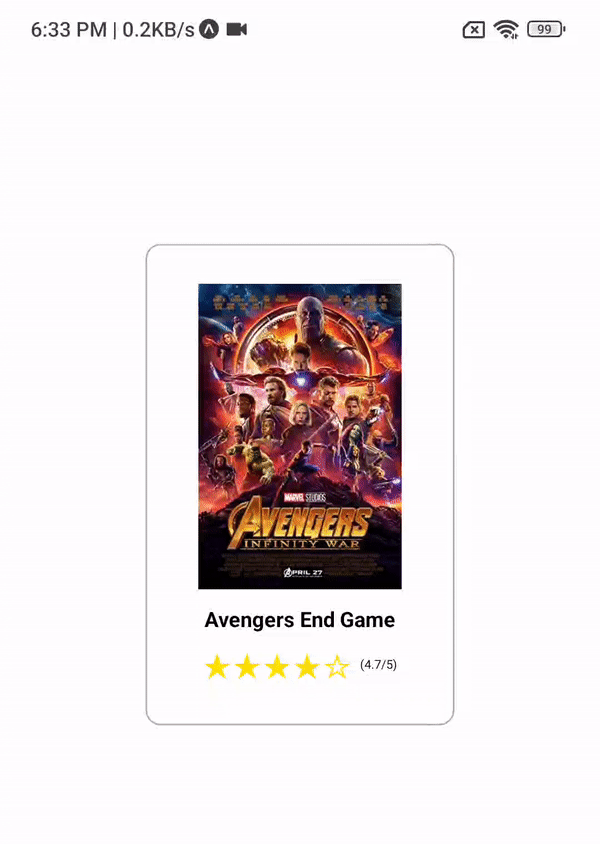Tap the 6:33 PM clock
Viewport: 600px width, 844px height.
pos(69,30)
